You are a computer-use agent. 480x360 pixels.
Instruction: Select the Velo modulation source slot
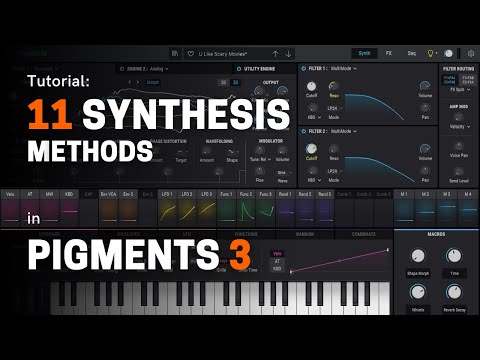(x=10, y=208)
